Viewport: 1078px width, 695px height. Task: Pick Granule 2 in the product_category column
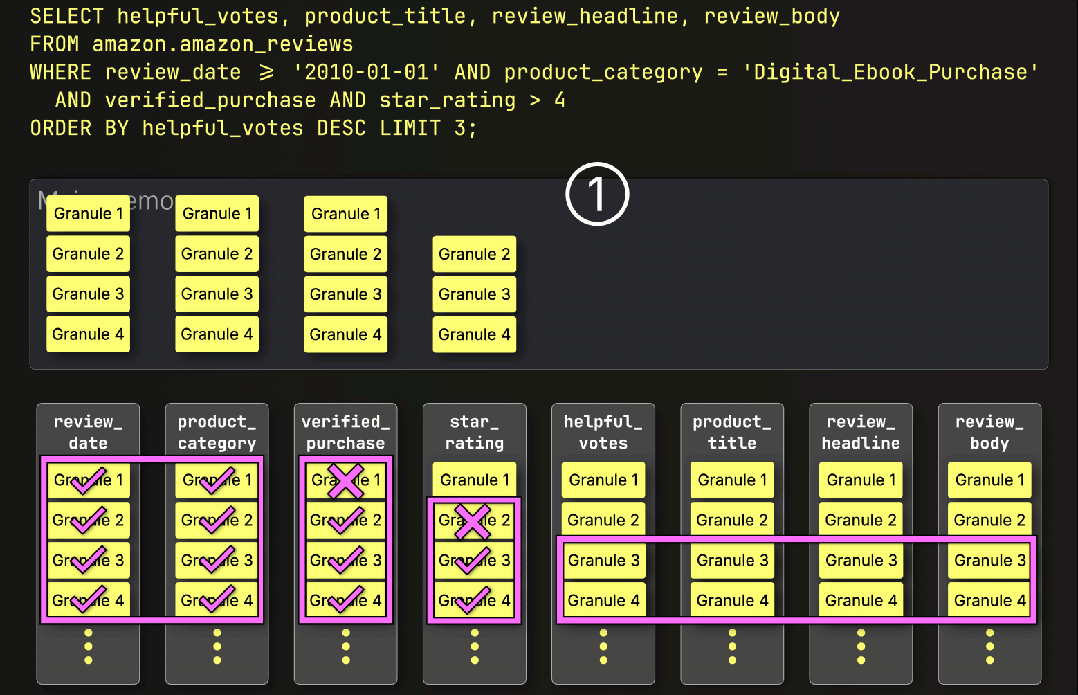click(217, 520)
